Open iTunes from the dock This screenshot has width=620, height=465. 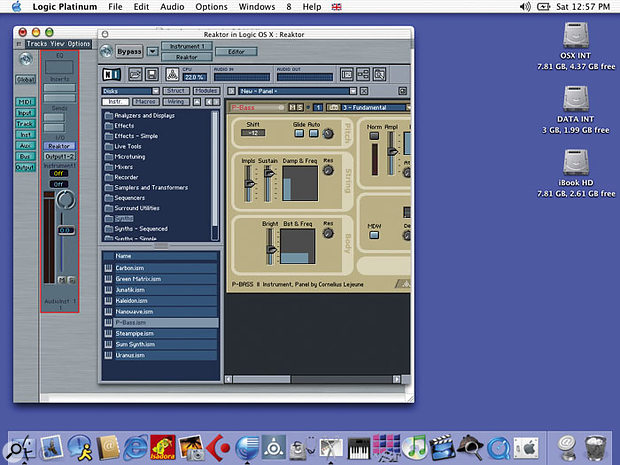click(414, 447)
